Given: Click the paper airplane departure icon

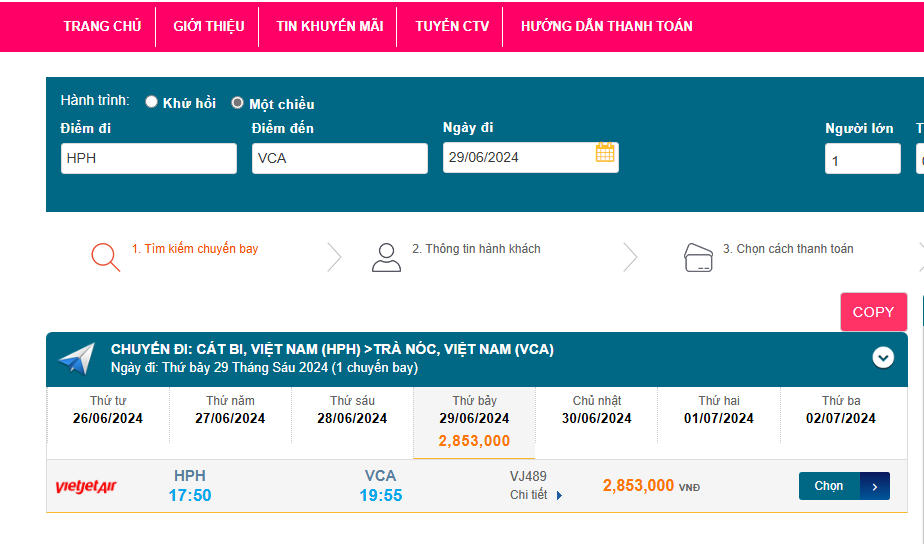Looking at the screenshot, I should tap(77, 359).
